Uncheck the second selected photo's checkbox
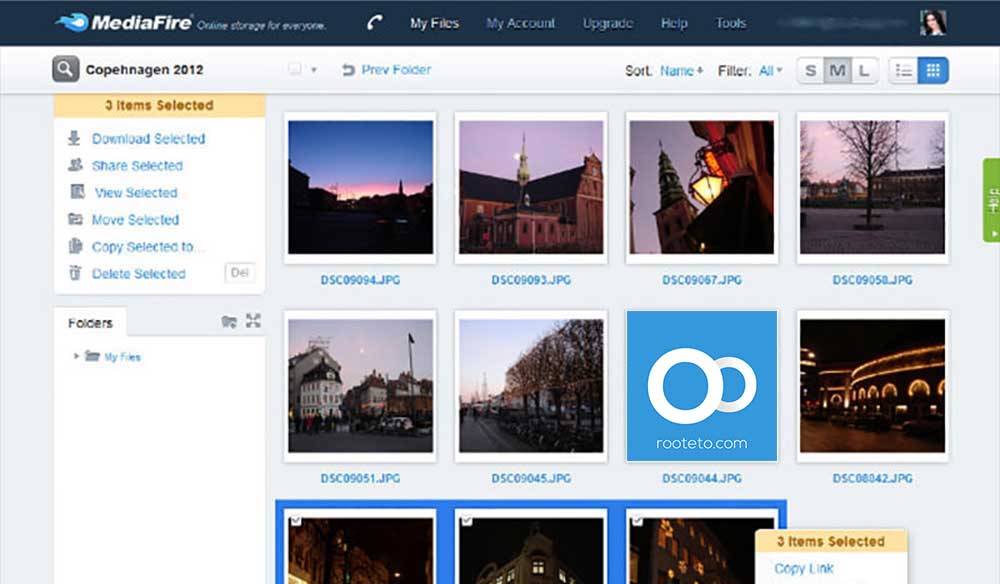This screenshot has height=584, width=1000. coord(467,521)
